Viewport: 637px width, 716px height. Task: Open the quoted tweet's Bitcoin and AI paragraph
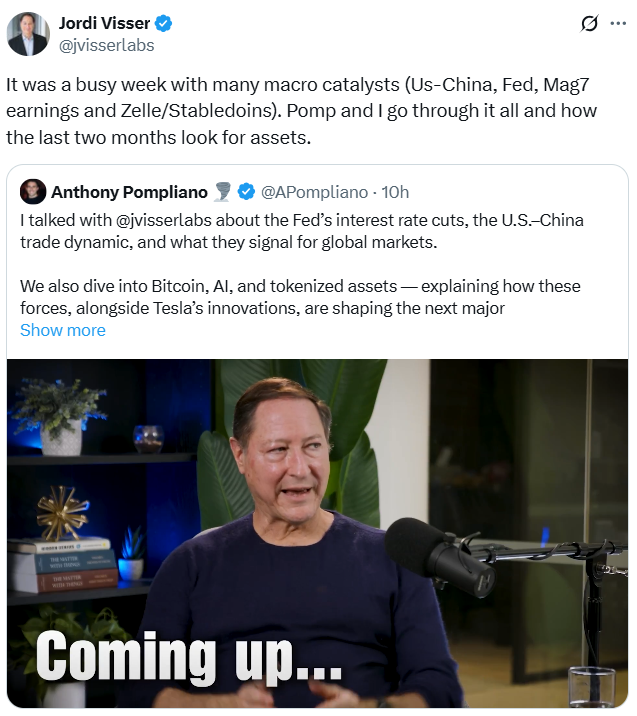300,297
